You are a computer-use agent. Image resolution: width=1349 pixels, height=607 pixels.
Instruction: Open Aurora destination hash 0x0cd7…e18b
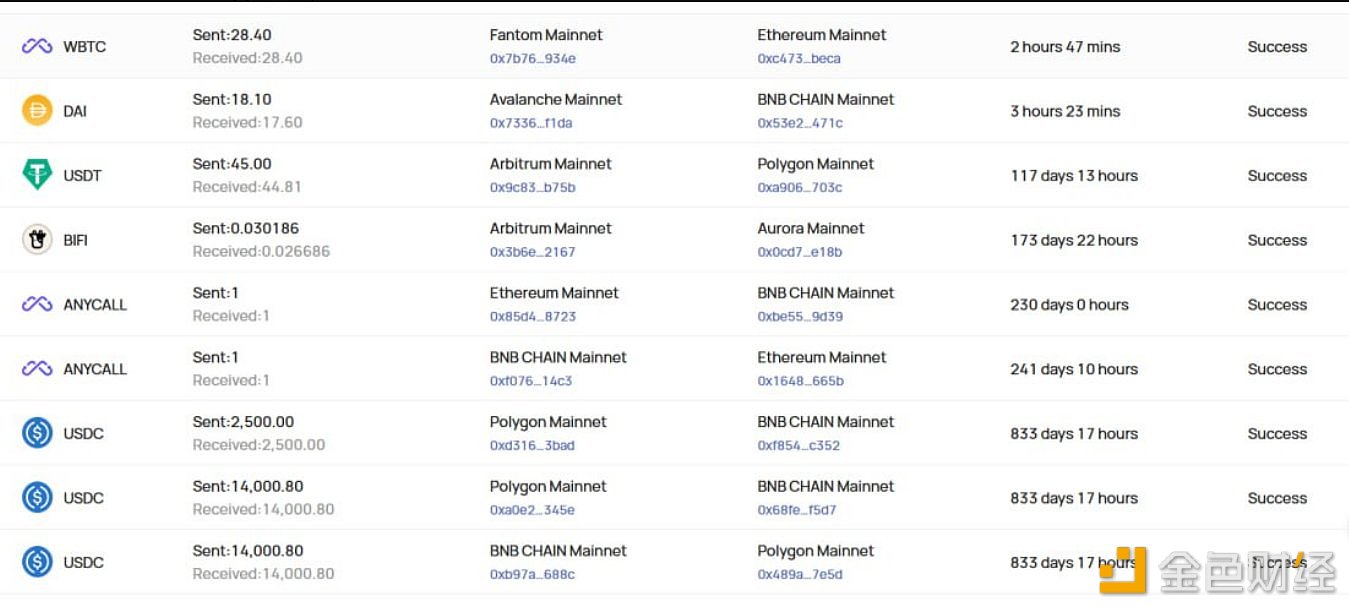tap(800, 252)
